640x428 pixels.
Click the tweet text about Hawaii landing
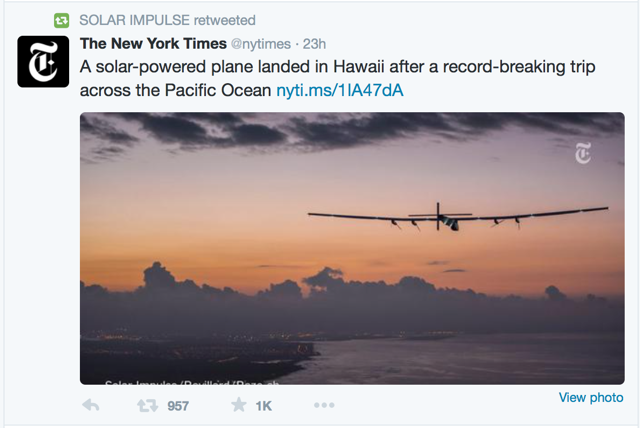338,78
